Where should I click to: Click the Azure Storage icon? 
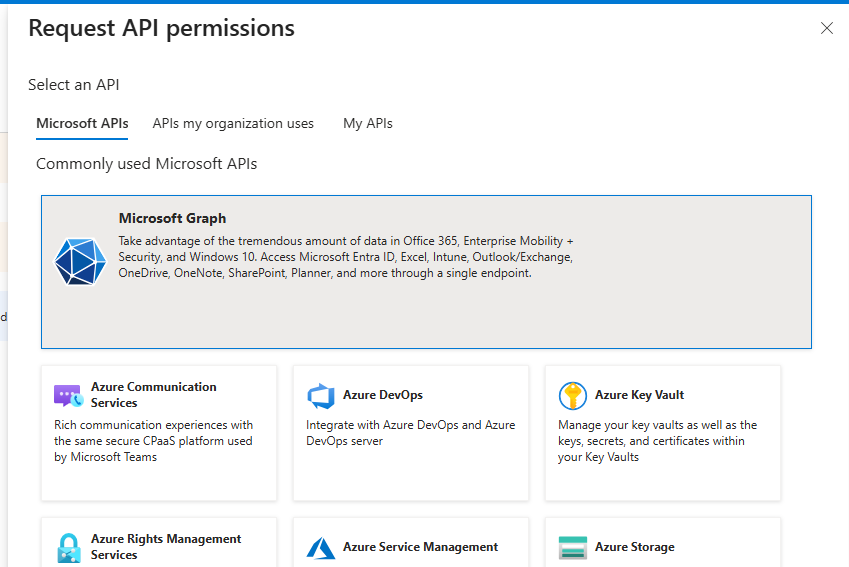[x=573, y=548]
